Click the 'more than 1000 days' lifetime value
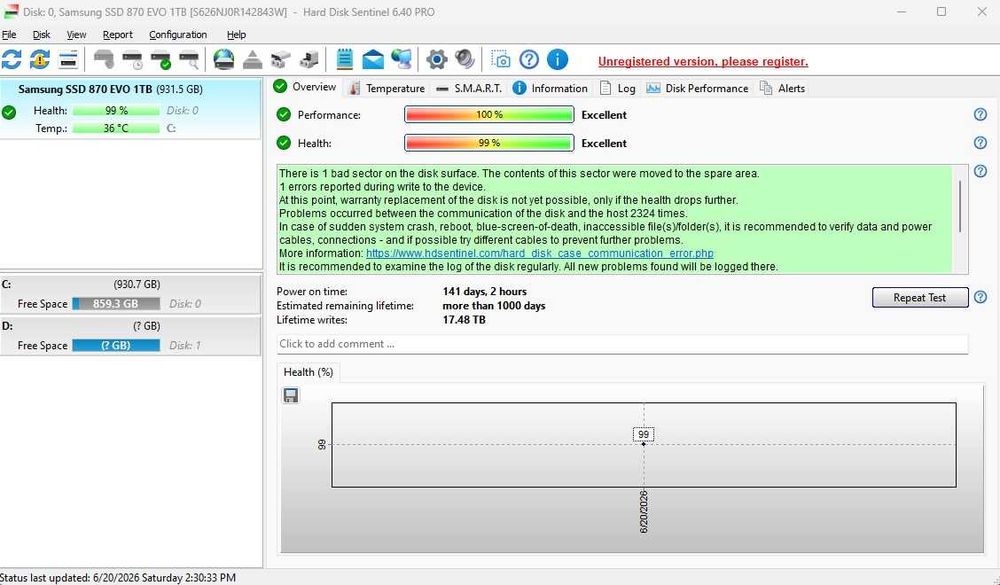This screenshot has height=585, width=1000. 494,306
